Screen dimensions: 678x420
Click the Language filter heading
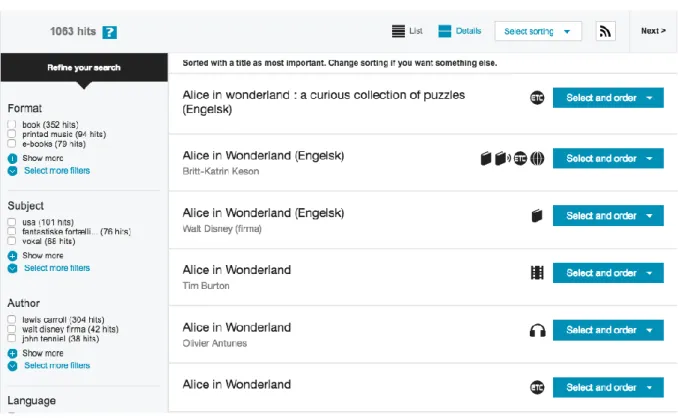32,401
